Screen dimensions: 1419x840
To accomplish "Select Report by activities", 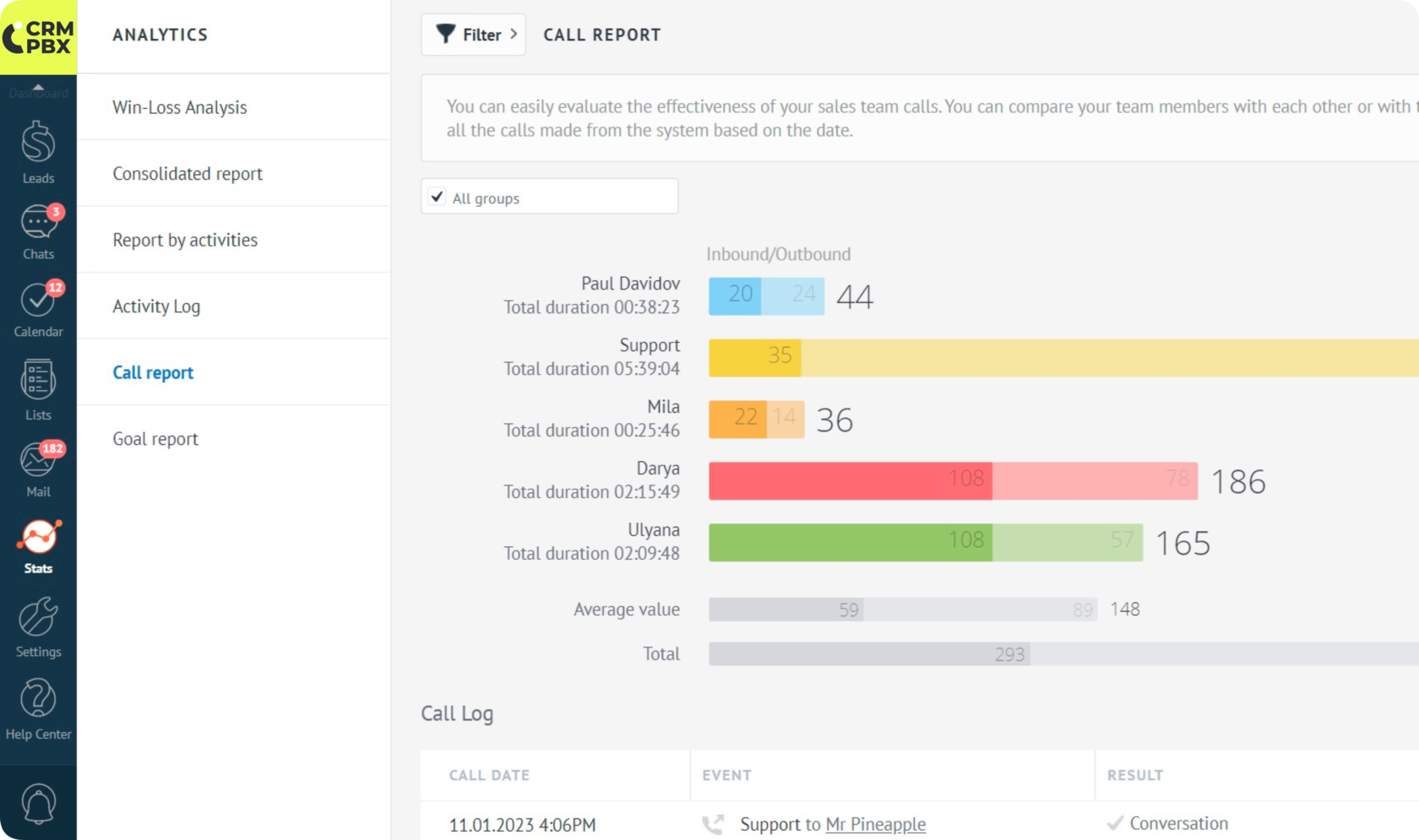I will pyautogui.click(x=185, y=240).
